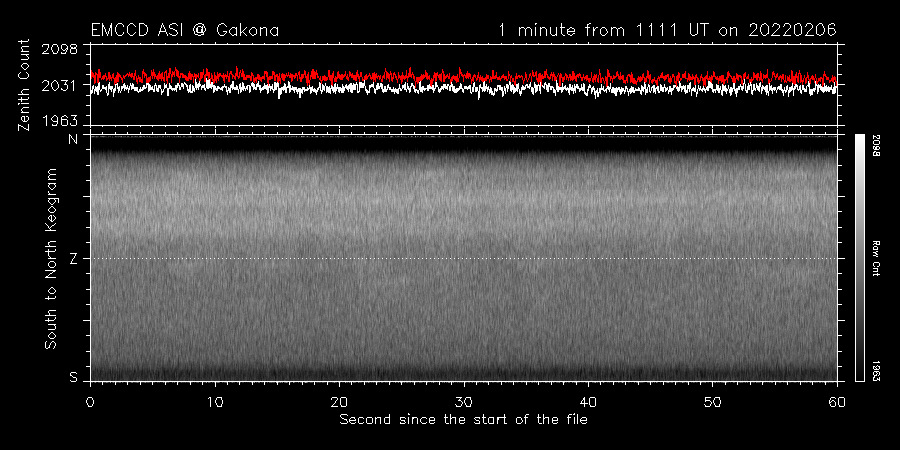Click the 2098 label atop the colorbar

tap(876, 145)
